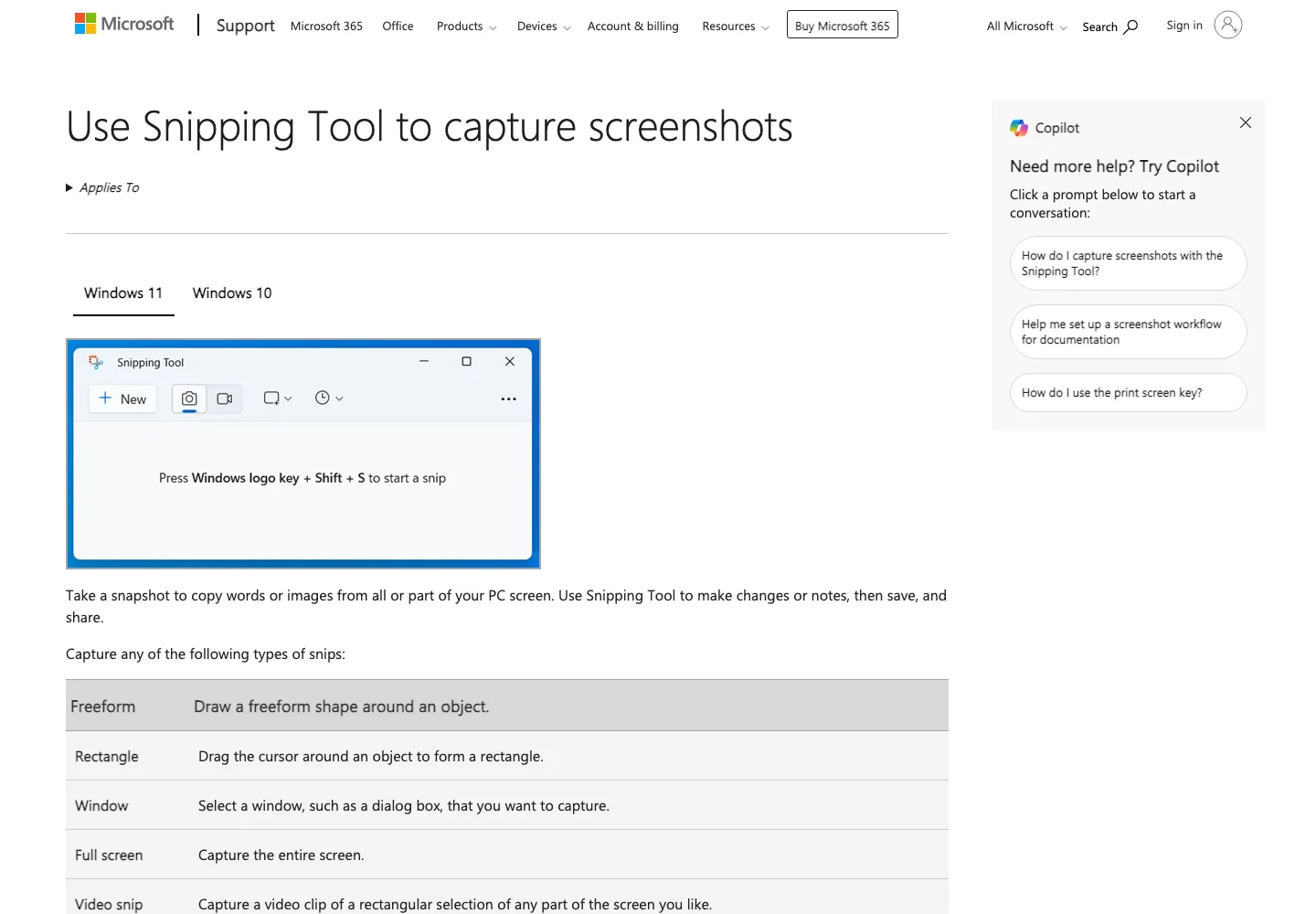Screen dimensions: 1316x914
Task: Expand the Applies To disclosure triangle
Action: pyautogui.click(x=69, y=187)
